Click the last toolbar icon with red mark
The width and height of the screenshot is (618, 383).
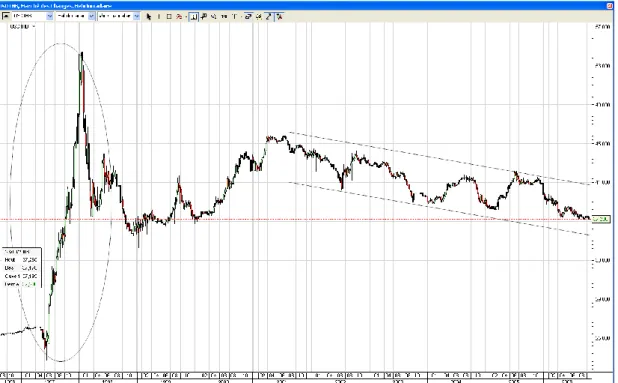click(x=279, y=17)
